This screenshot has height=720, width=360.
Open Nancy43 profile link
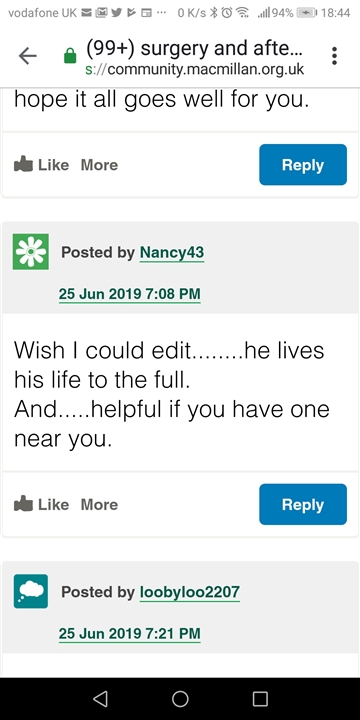(172, 253)
